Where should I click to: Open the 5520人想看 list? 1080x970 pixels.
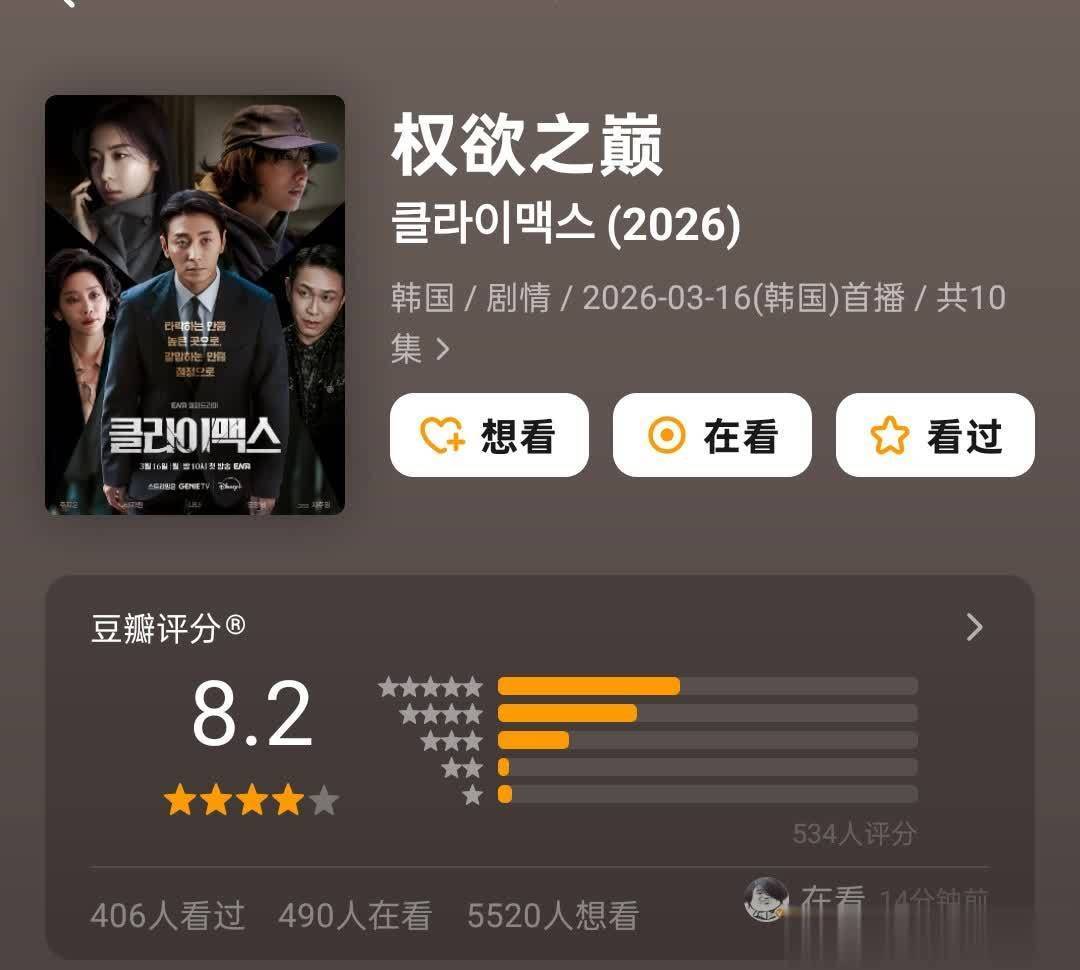[x=552, y=916]
